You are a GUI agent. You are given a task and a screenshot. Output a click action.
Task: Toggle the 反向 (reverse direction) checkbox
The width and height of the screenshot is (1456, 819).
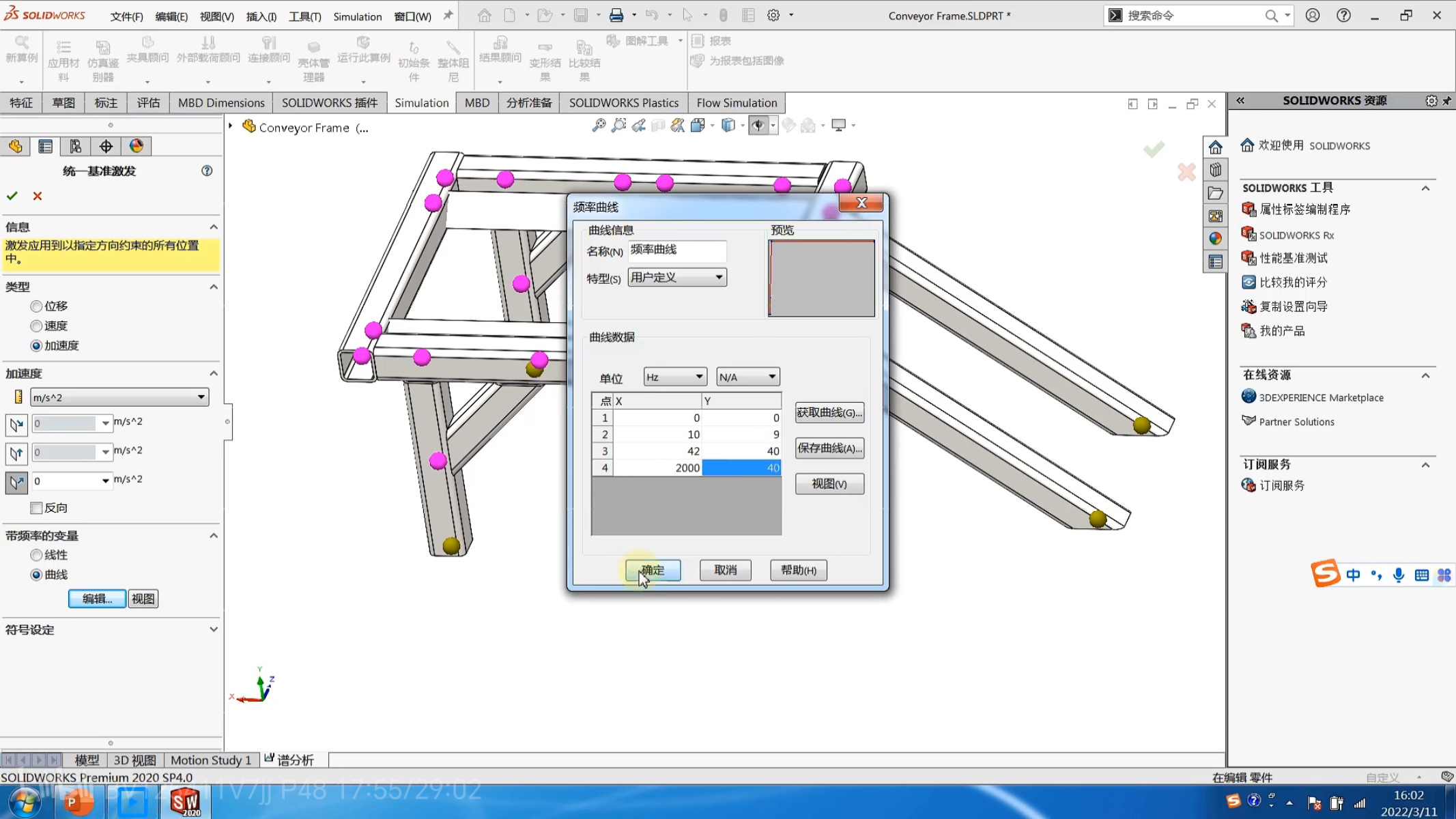coord(37,508)
